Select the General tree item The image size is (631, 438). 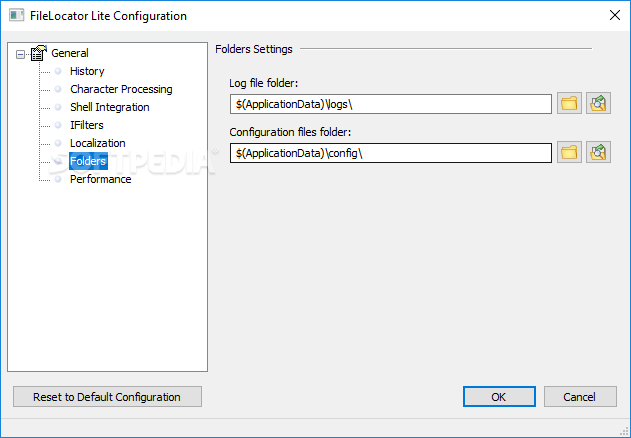(70, 53)
